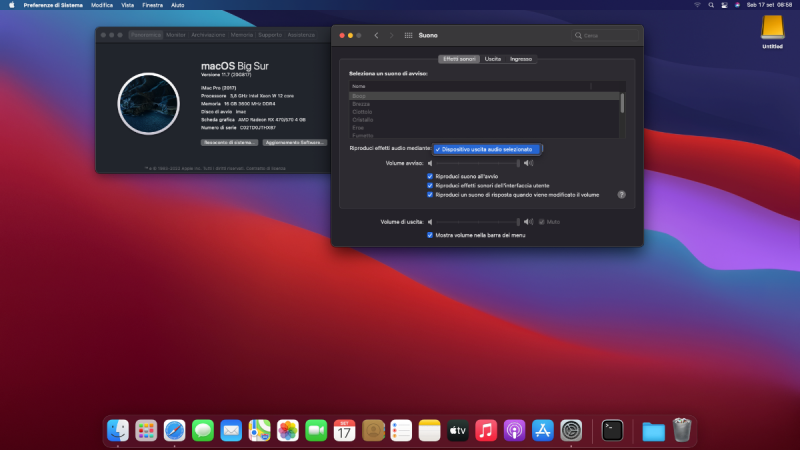Switch to the Ingresso tab
The width and height of the screenshot is (800, 450).
click(521, 59)
